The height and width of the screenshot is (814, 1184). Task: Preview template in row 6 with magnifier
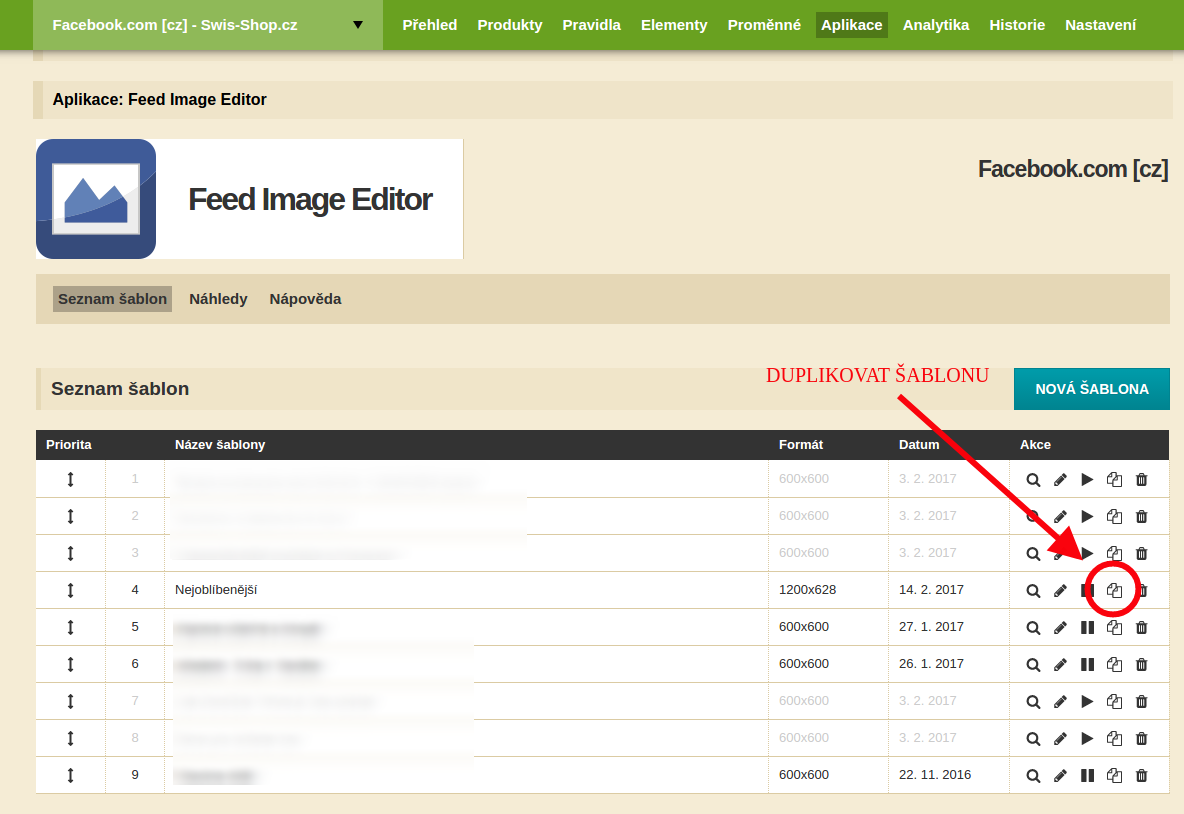click(x=1033, y=664)
